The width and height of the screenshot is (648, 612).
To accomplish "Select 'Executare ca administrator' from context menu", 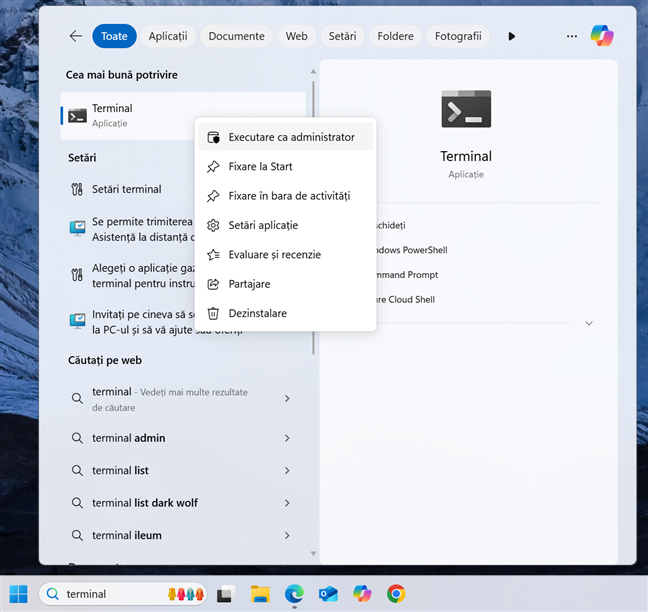I will (290, 137).
